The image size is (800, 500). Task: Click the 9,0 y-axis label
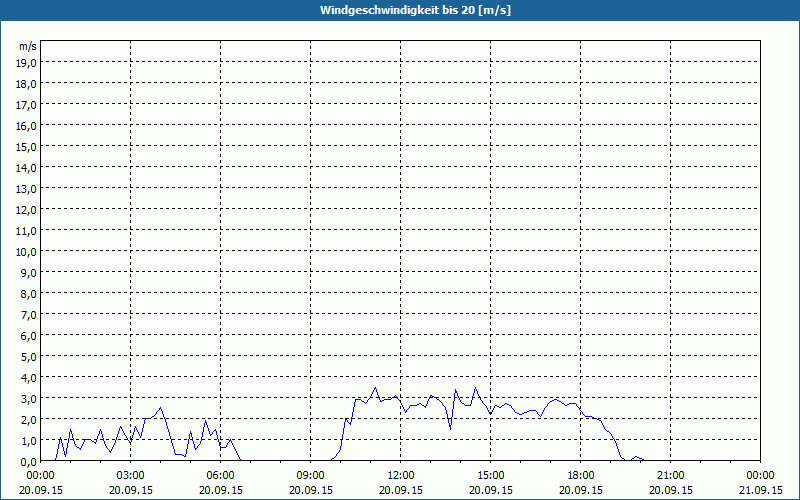tap(29, 273)
